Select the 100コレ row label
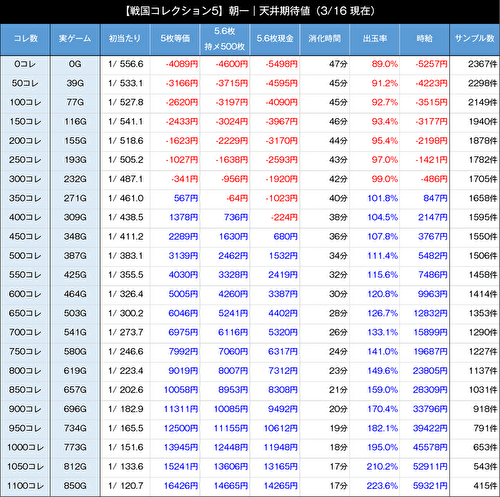Screen dimensions: 500x497 click(x=25, y=102)
